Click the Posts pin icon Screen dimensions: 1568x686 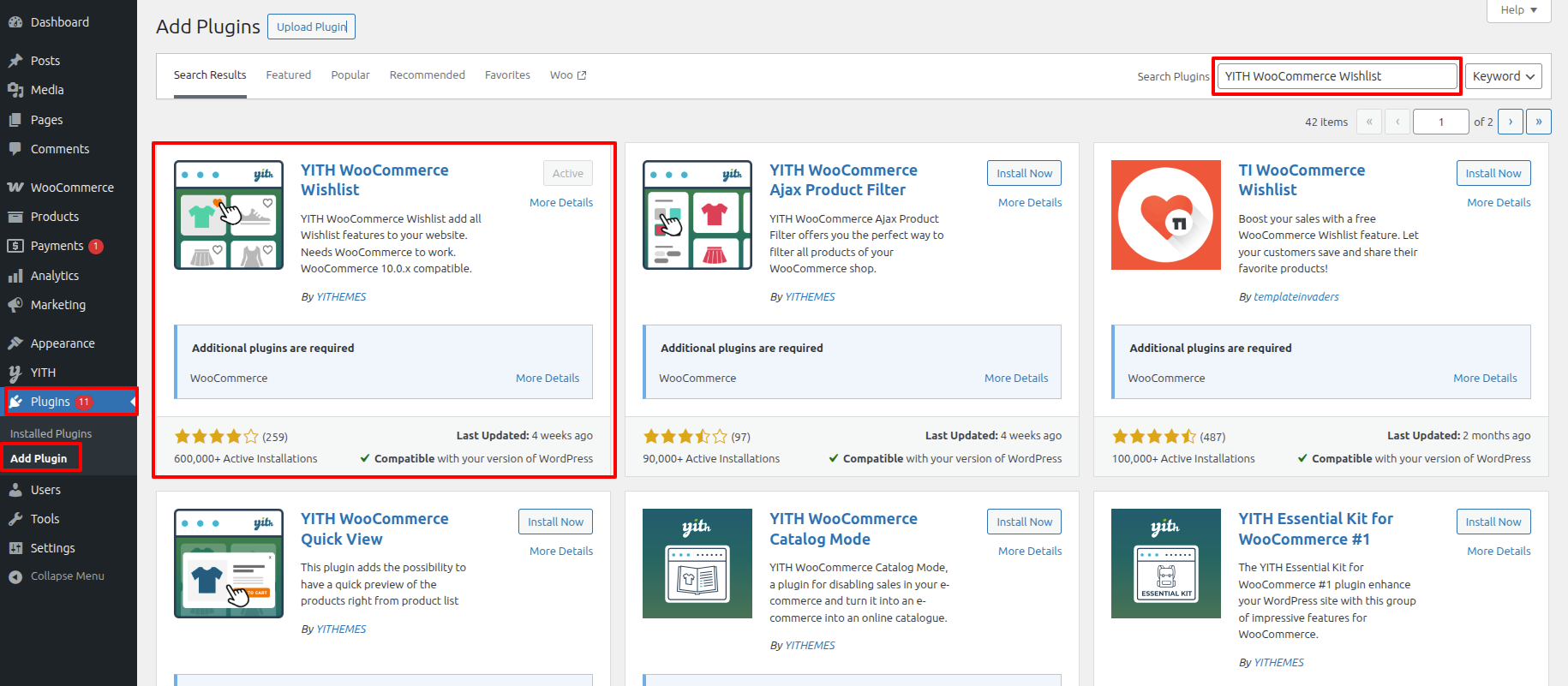tap(15, 61)
